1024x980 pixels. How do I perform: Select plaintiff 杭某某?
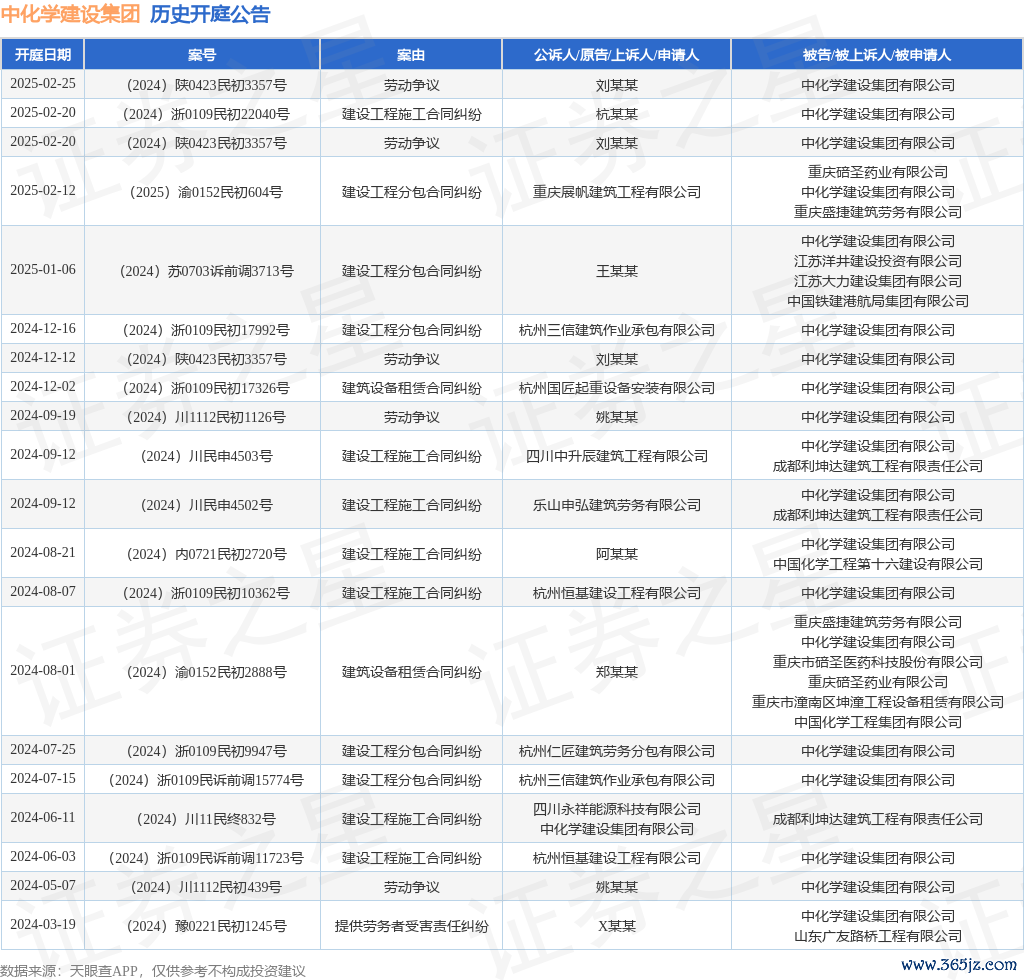pos(616,114)
